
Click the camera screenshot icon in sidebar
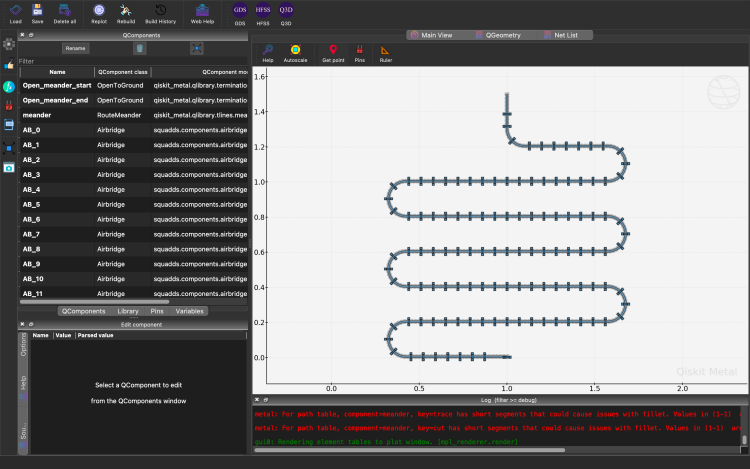point(9,168)
